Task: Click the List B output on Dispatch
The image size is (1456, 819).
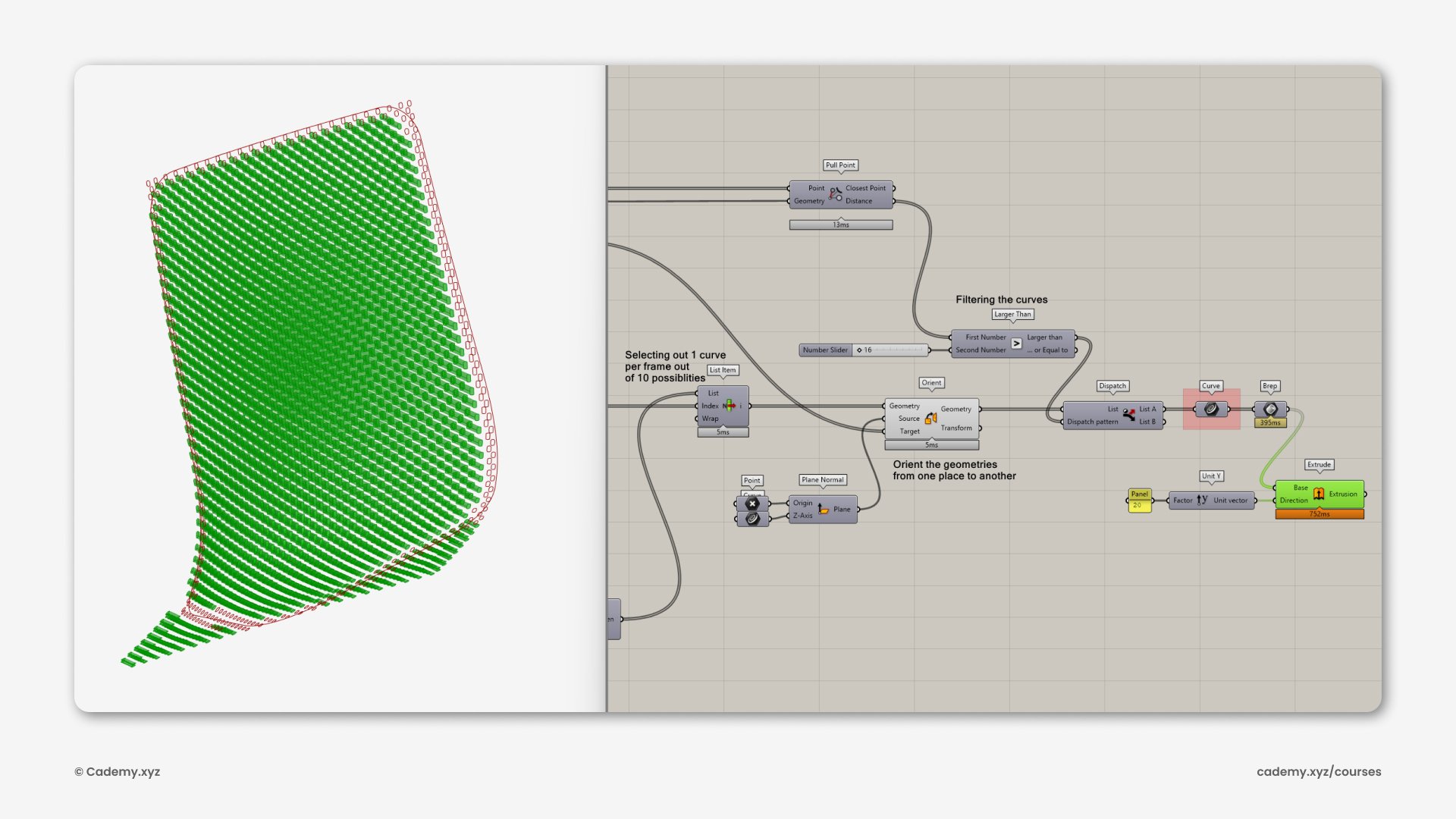Action: click(x=1147, y=422)
